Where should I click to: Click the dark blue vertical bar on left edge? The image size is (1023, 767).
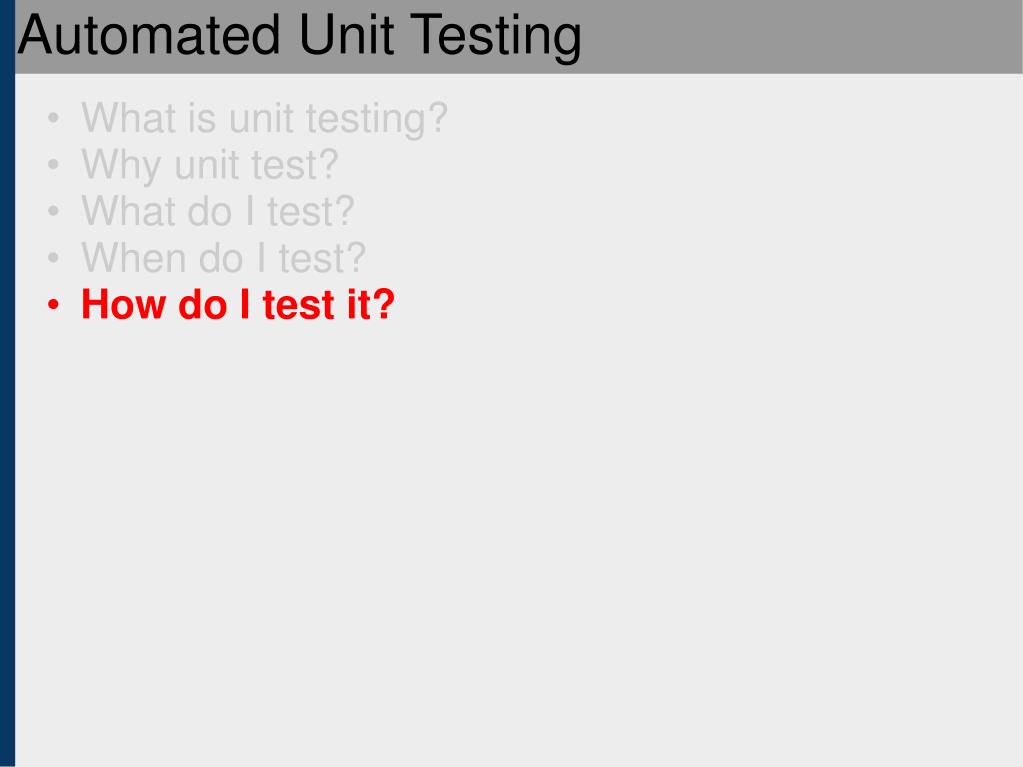7,384
